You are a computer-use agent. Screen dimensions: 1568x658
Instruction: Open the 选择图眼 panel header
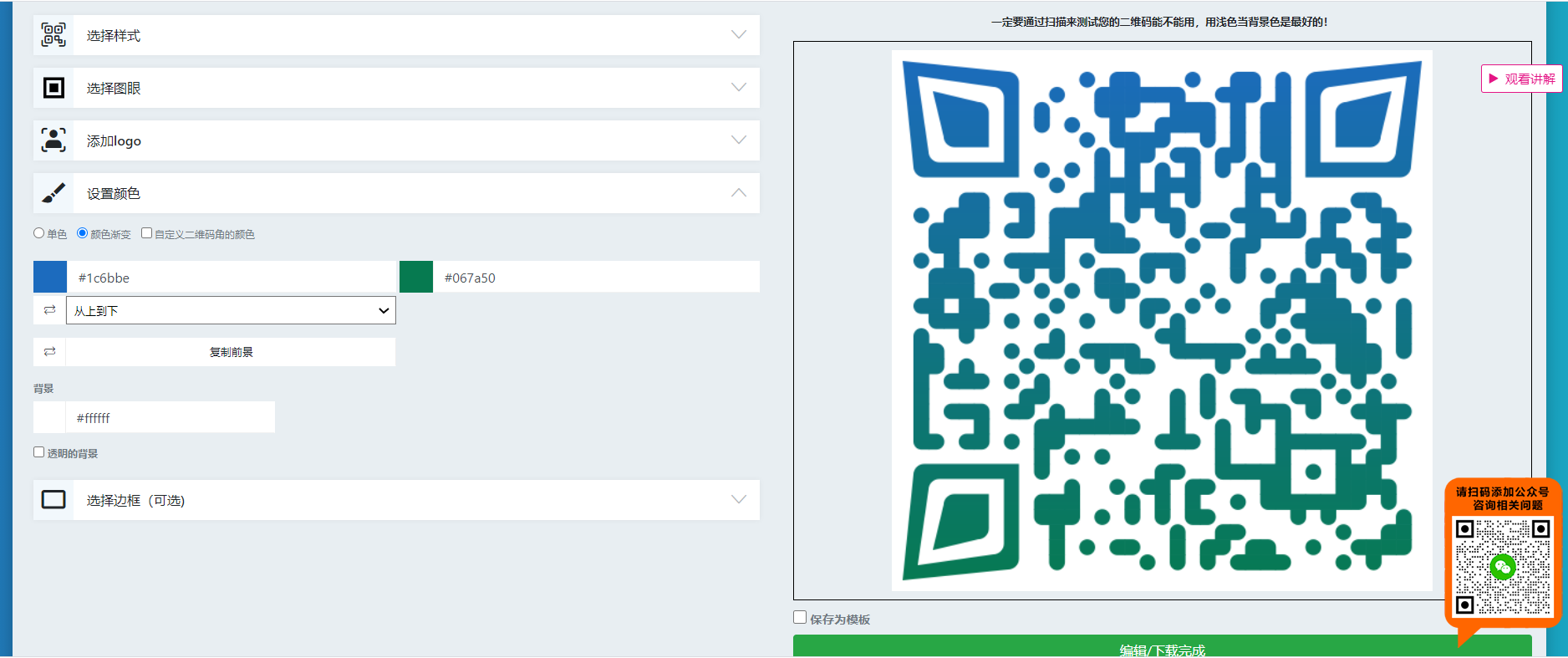coord(396,88)
